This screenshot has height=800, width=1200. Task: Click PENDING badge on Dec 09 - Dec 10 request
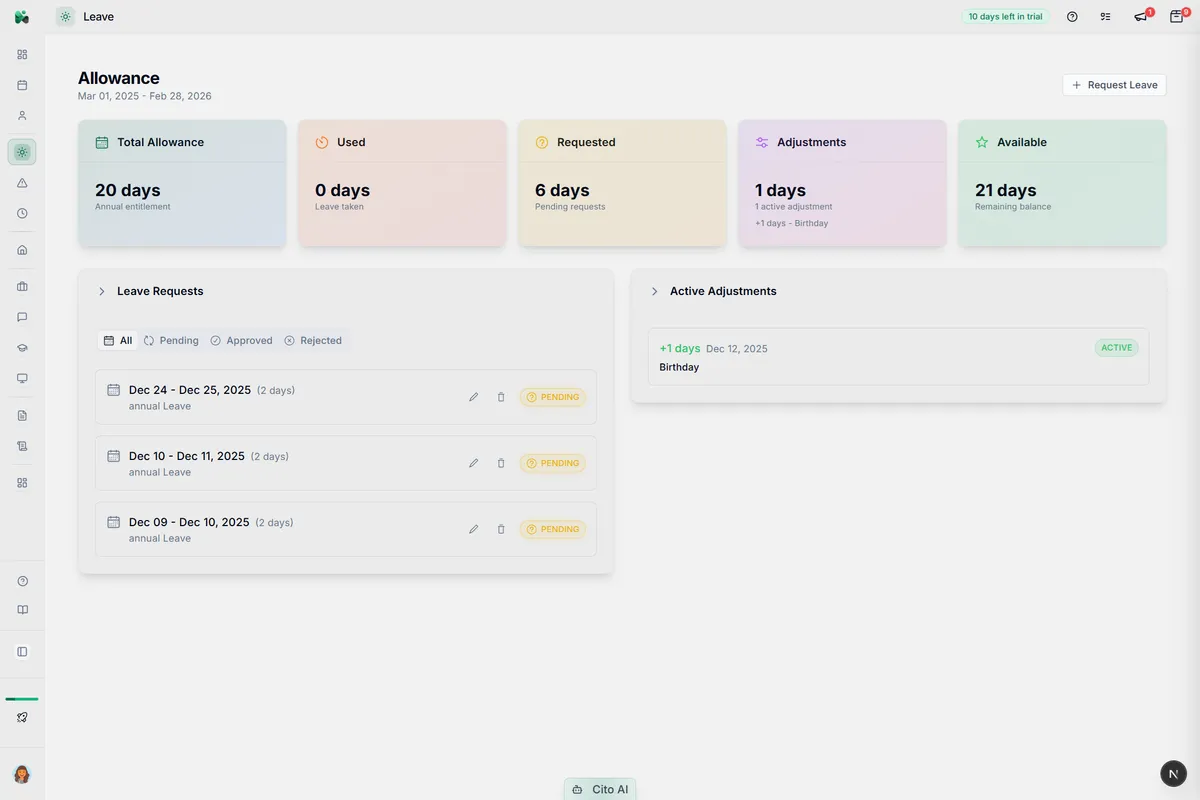(x=552, y=529)
